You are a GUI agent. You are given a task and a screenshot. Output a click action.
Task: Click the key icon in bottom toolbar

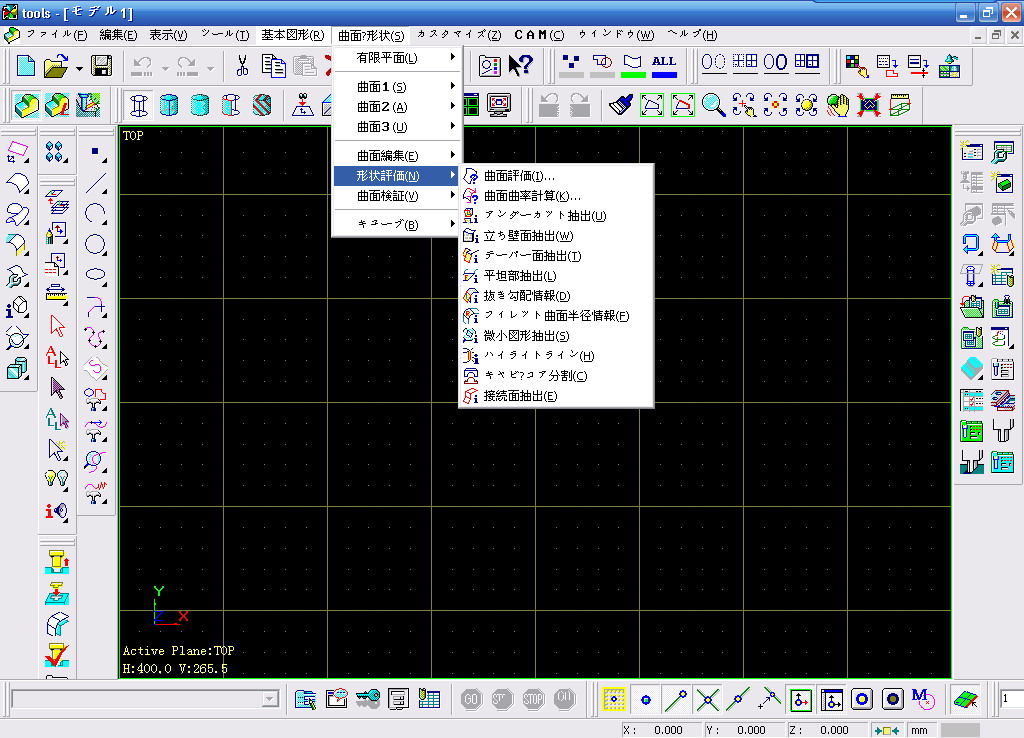368,699
